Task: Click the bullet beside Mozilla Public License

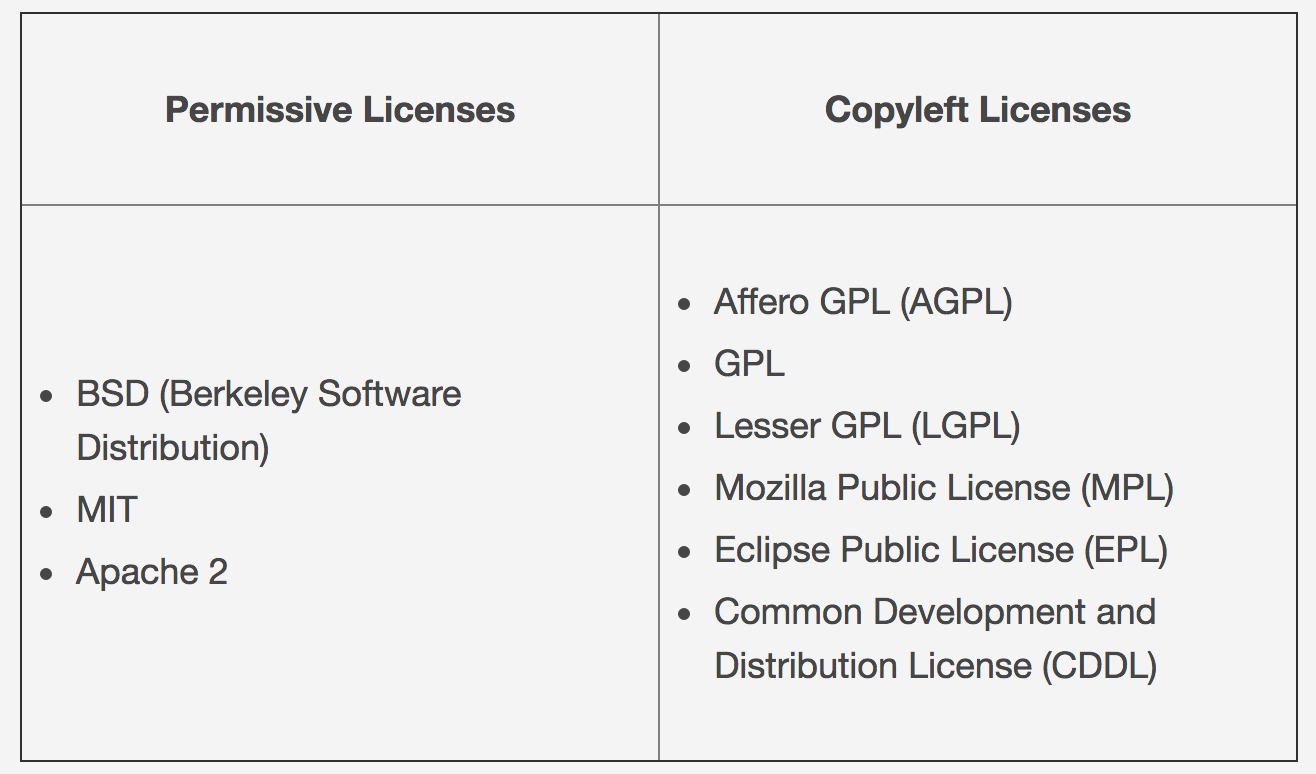Action: coord(684,490)
